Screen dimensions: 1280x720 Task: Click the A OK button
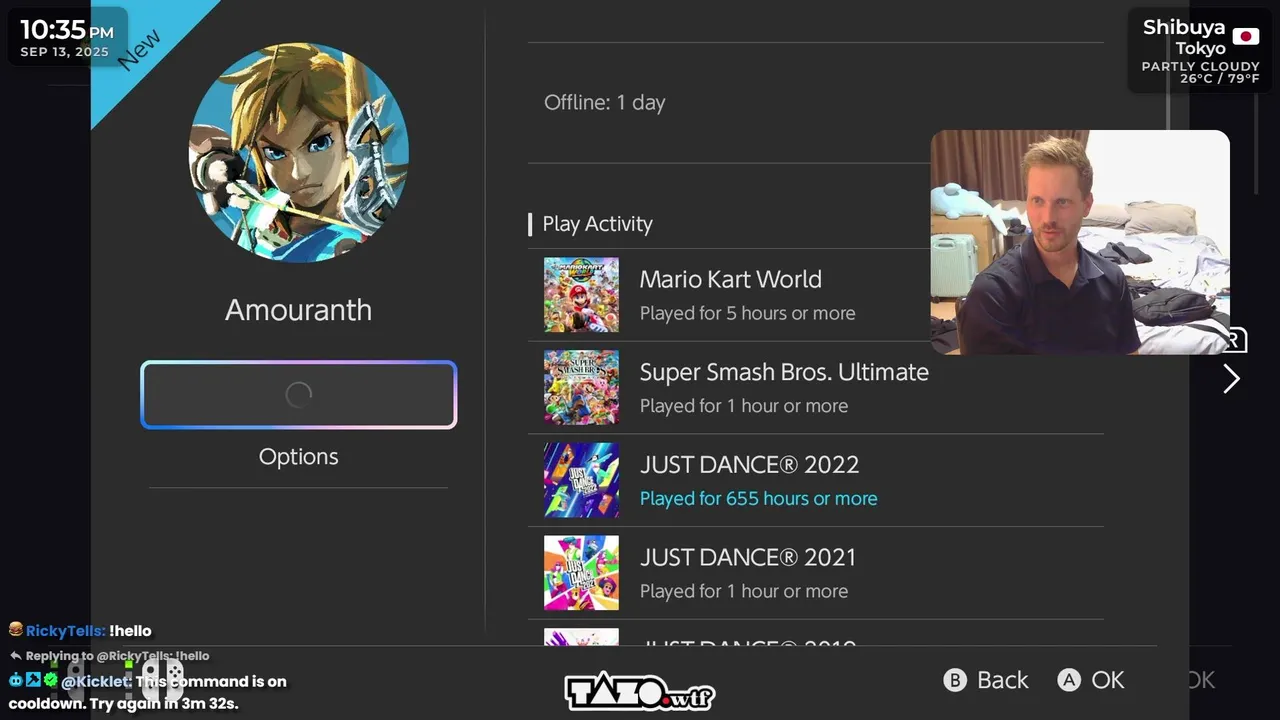click(1091, 680)
